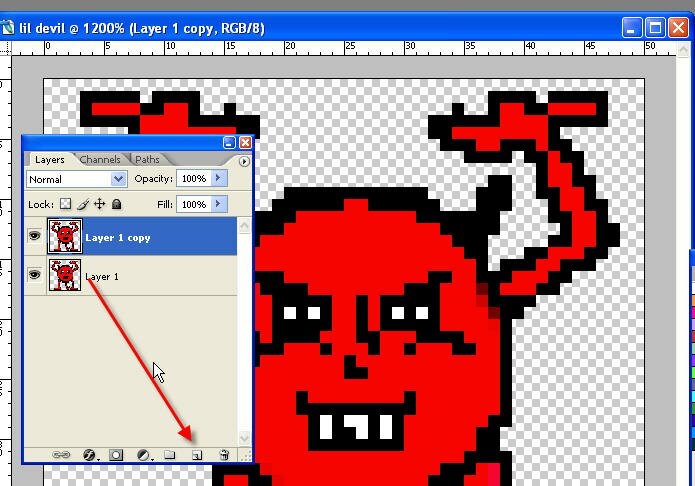695x486 pixels.
Task: Open the blending mode Normal dropdown
Action: pyautogui.click(x=77, y=179)
